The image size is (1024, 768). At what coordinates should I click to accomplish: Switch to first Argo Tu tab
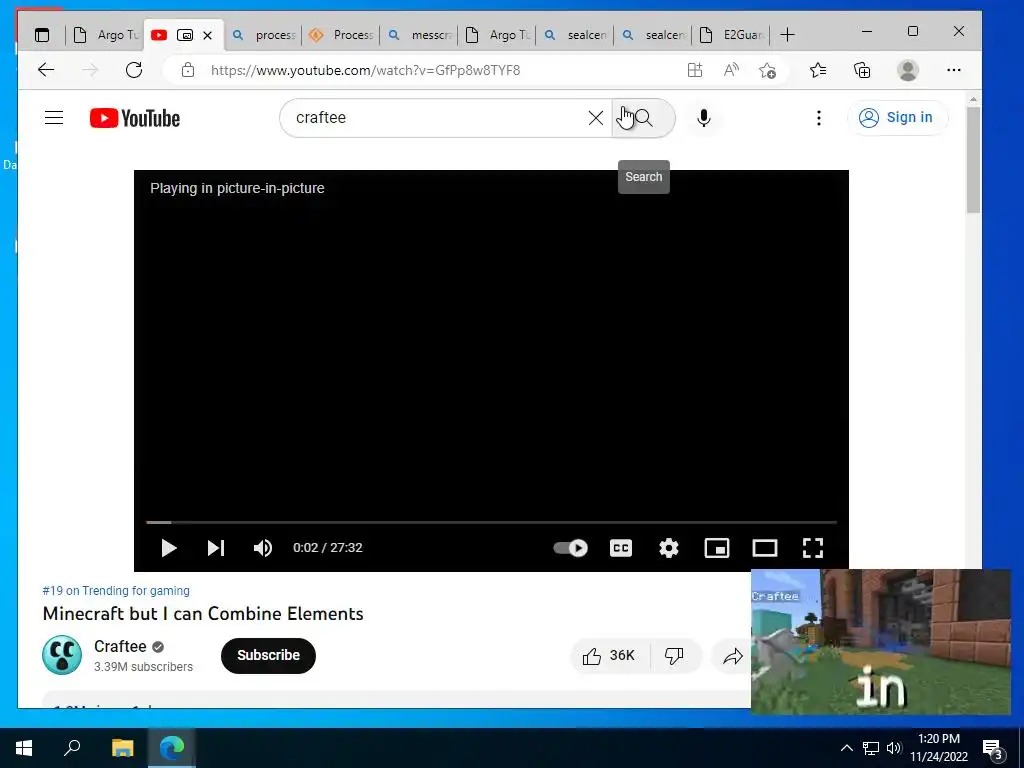pos(105,35)
